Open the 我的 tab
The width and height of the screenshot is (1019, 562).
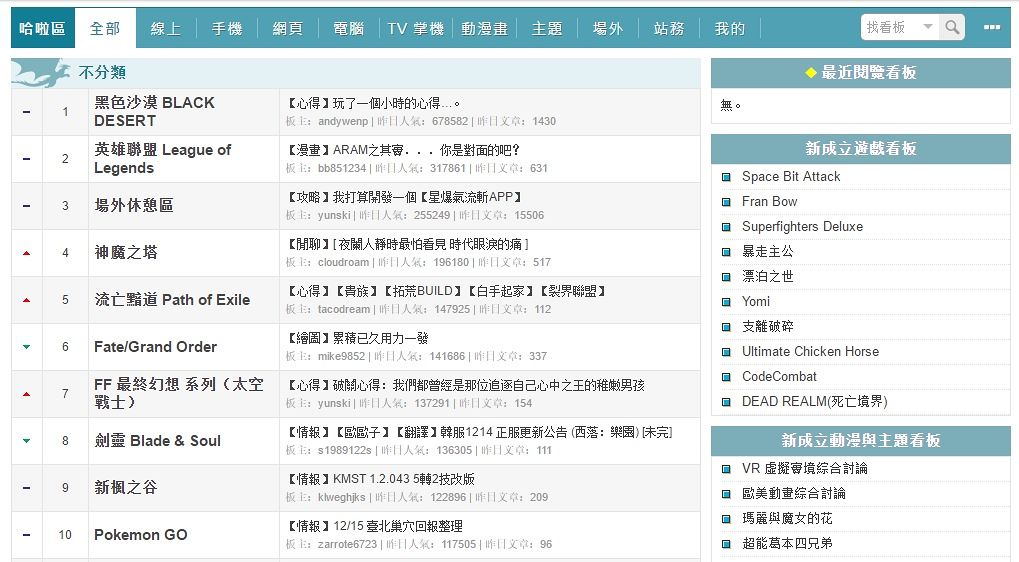pos(730,29)
